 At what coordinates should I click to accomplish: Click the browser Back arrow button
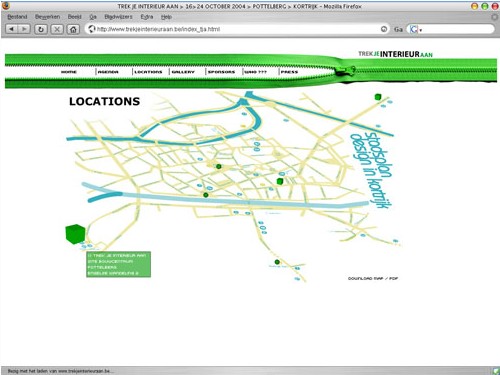click(x=12, y=29)
